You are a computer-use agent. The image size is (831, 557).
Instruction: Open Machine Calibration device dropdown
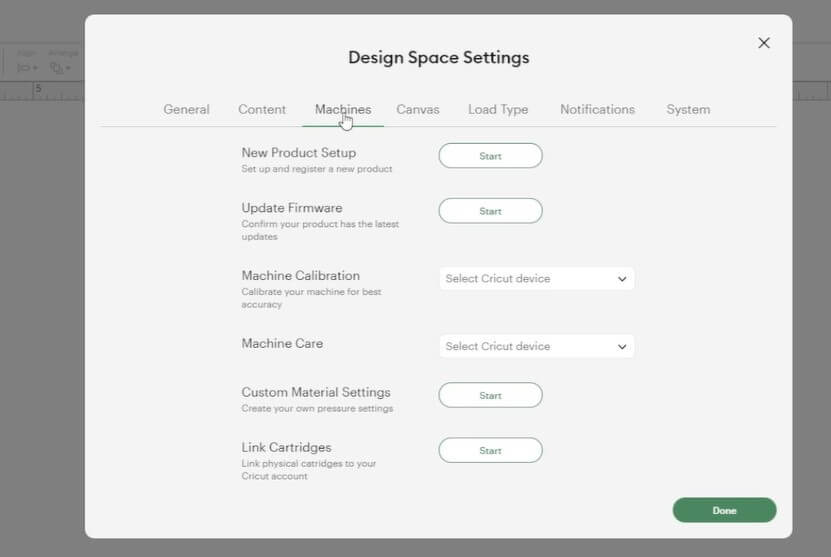click(x=536, y=279)
